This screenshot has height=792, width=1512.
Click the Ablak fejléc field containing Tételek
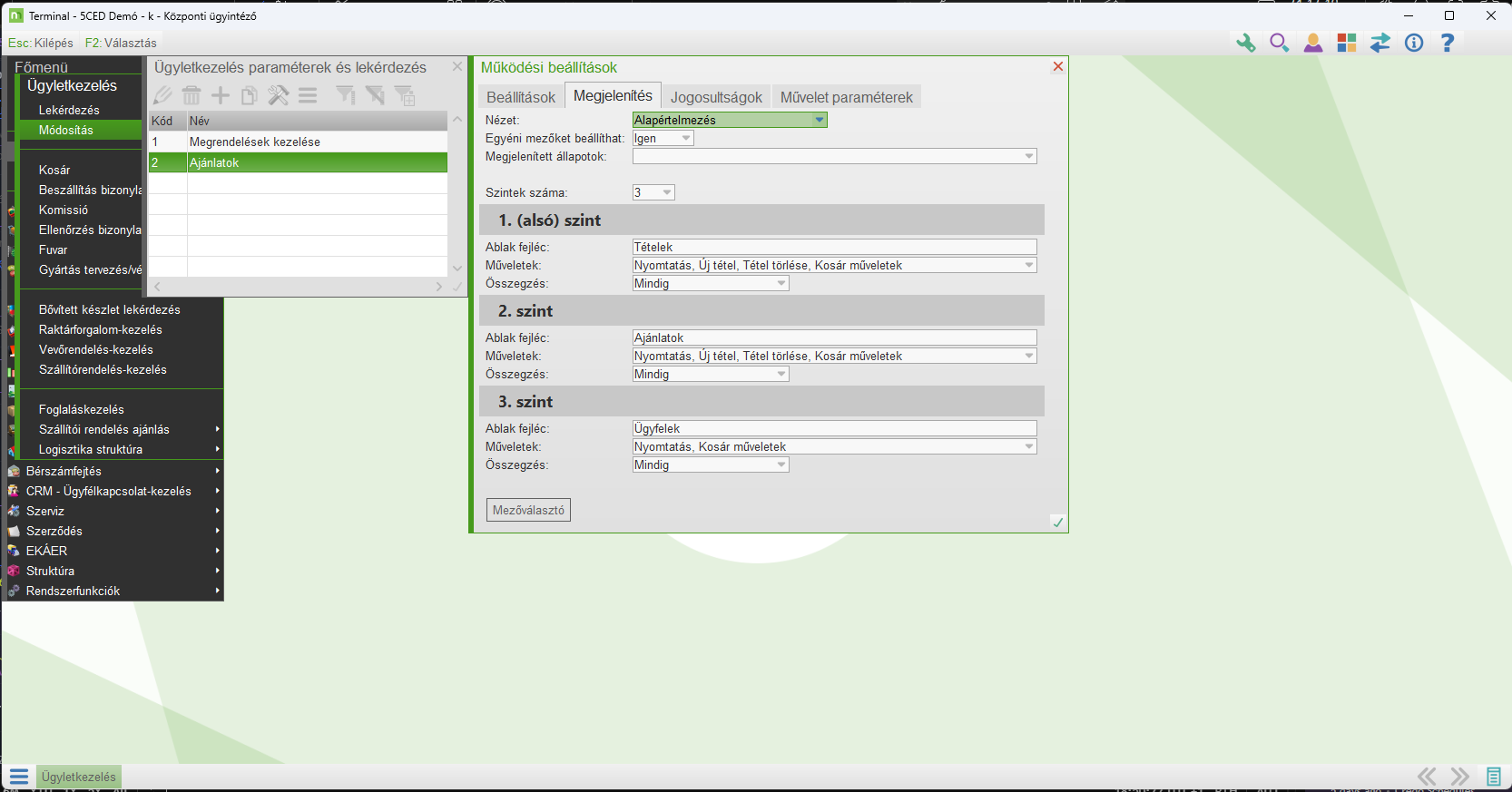[x=834, y=247]
